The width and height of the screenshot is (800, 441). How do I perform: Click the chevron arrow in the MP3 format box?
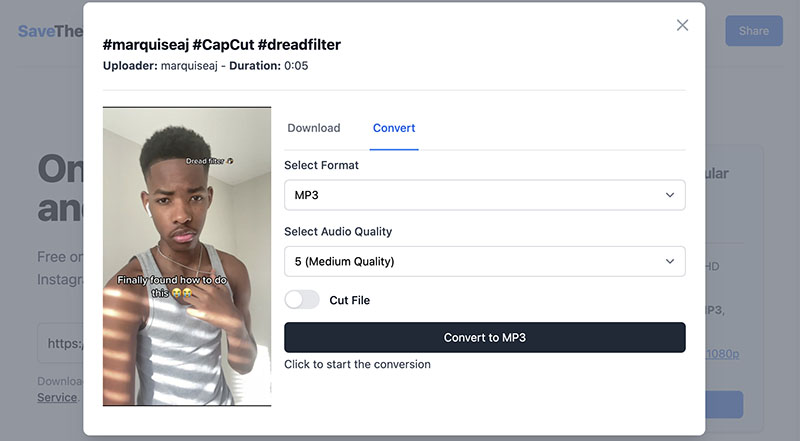click(x=669, y=195)
